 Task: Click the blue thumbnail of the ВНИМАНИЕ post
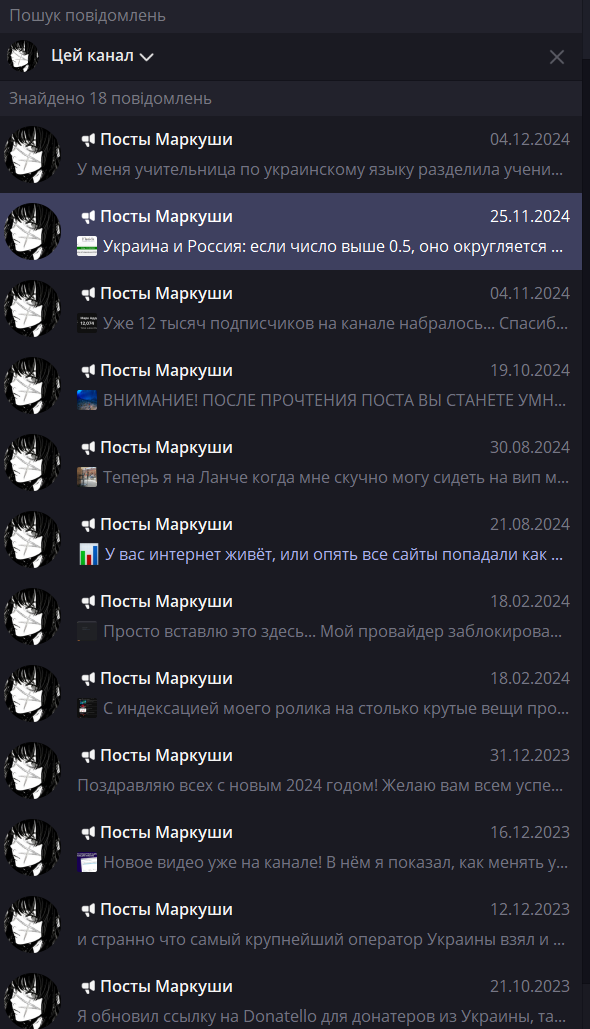coord(87,400)
